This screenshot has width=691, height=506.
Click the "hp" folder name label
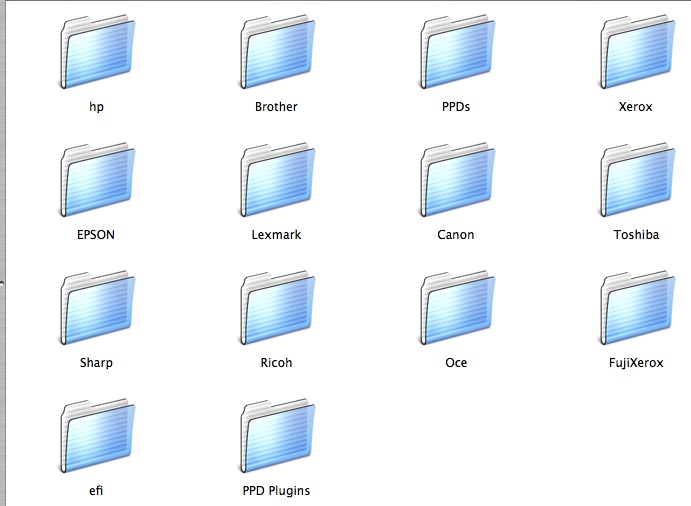[x=96, y=107]
